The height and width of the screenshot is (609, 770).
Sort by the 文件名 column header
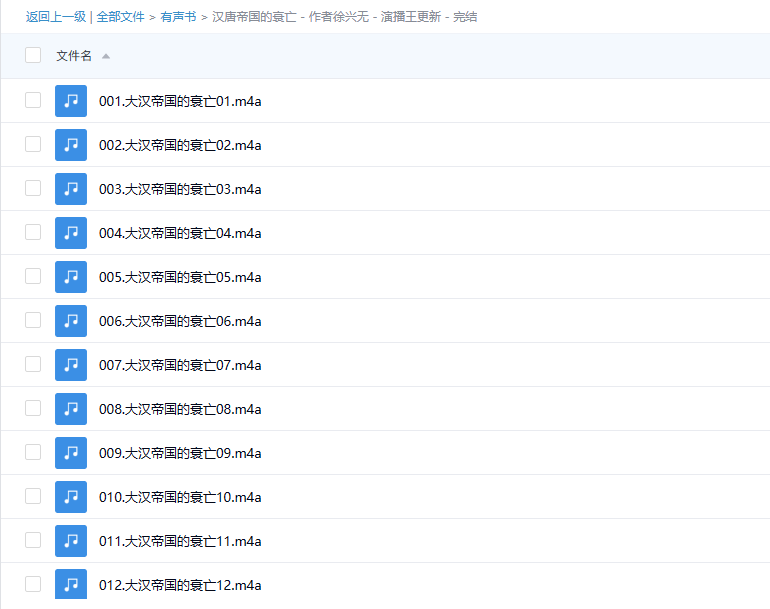74,56
